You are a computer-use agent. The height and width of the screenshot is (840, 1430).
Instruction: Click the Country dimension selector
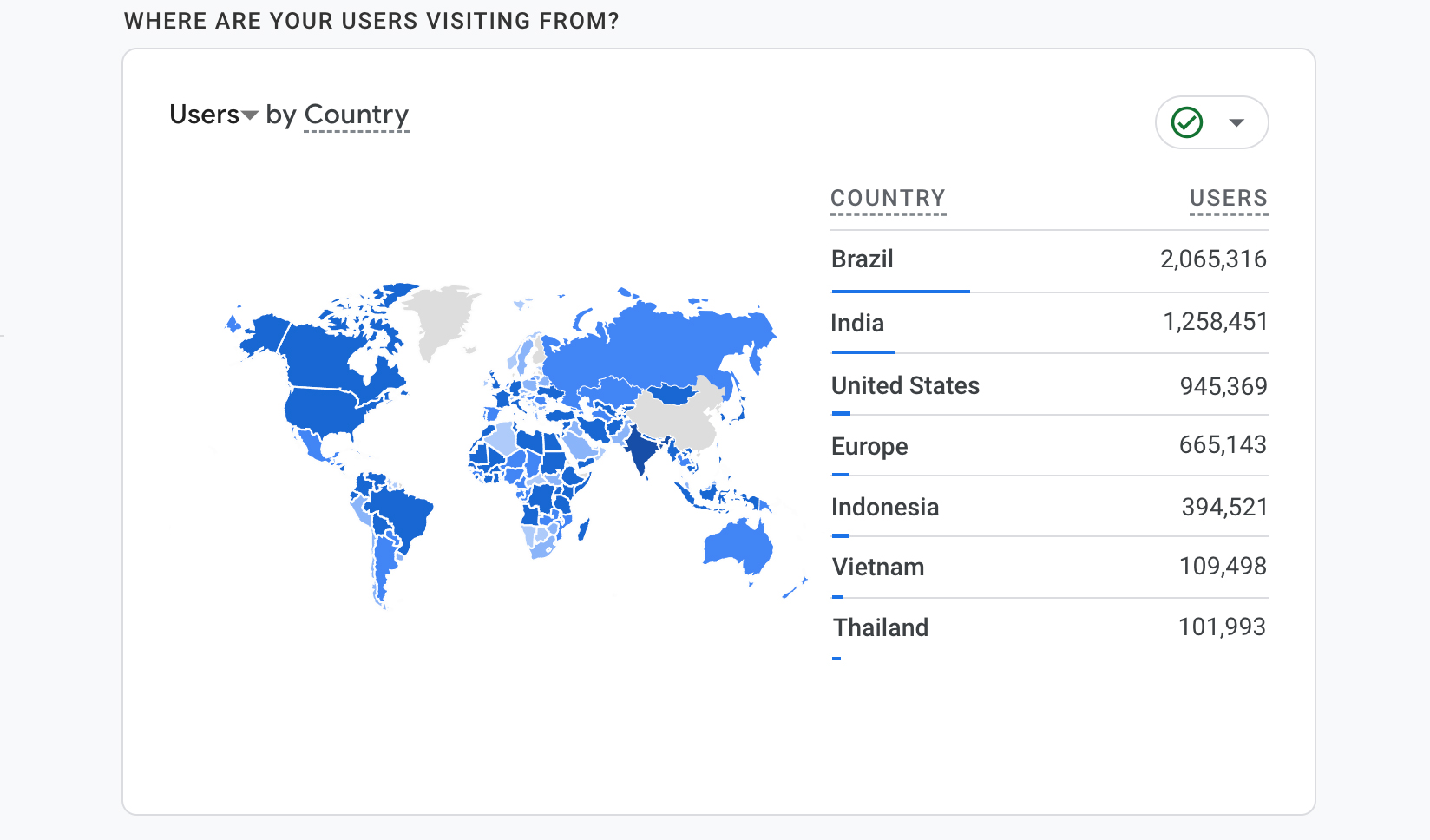click(356, 115)
